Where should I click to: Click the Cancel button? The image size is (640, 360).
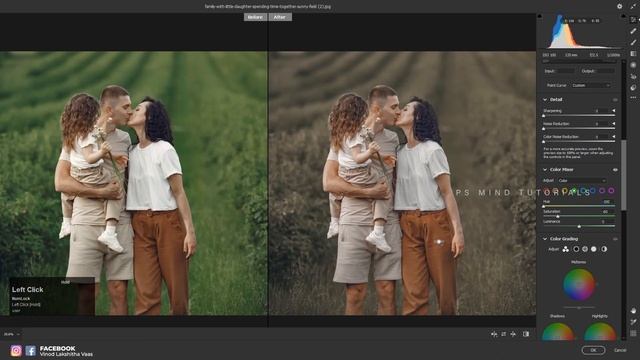tap(620, 350)
